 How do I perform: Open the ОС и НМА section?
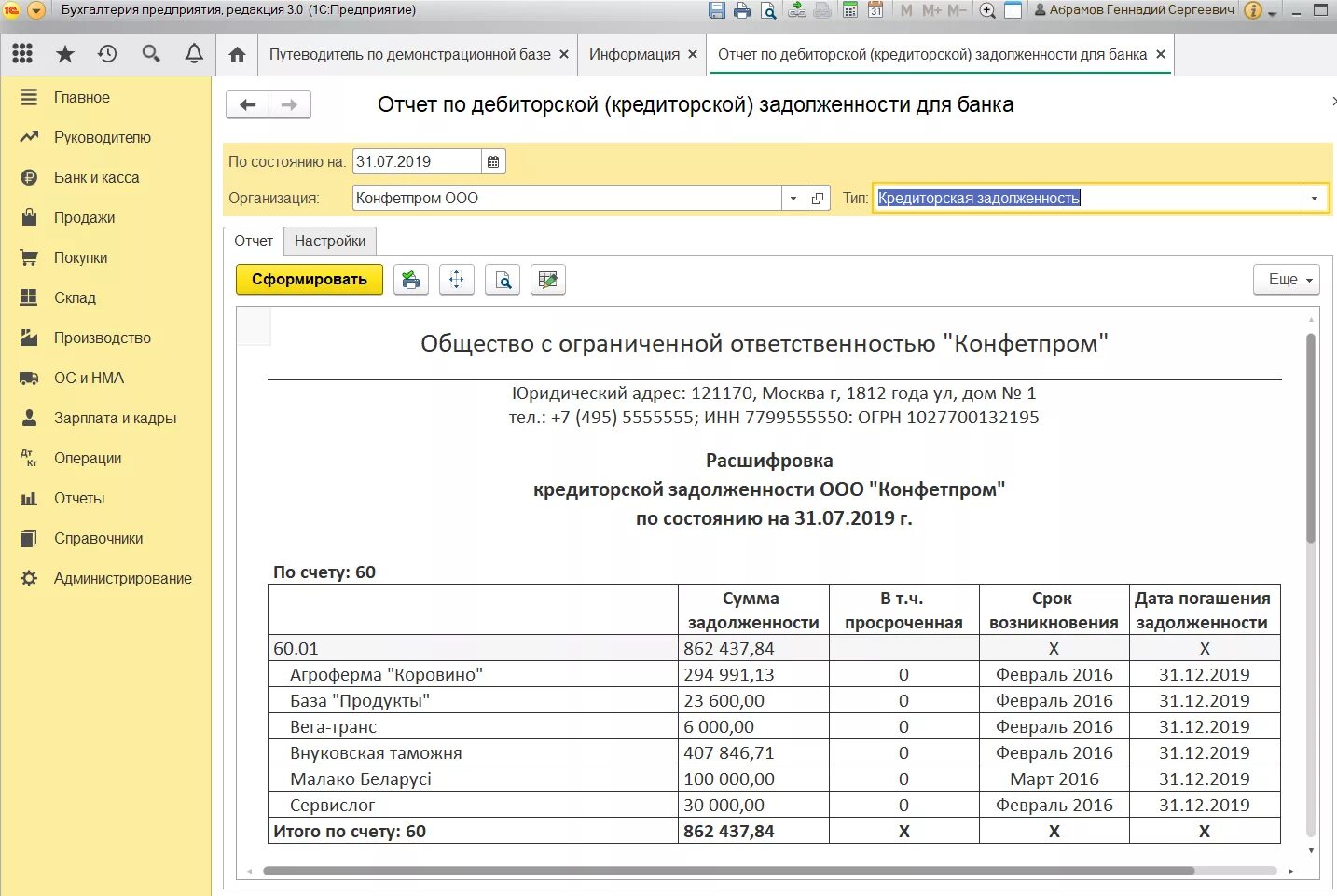pos(89,378)
